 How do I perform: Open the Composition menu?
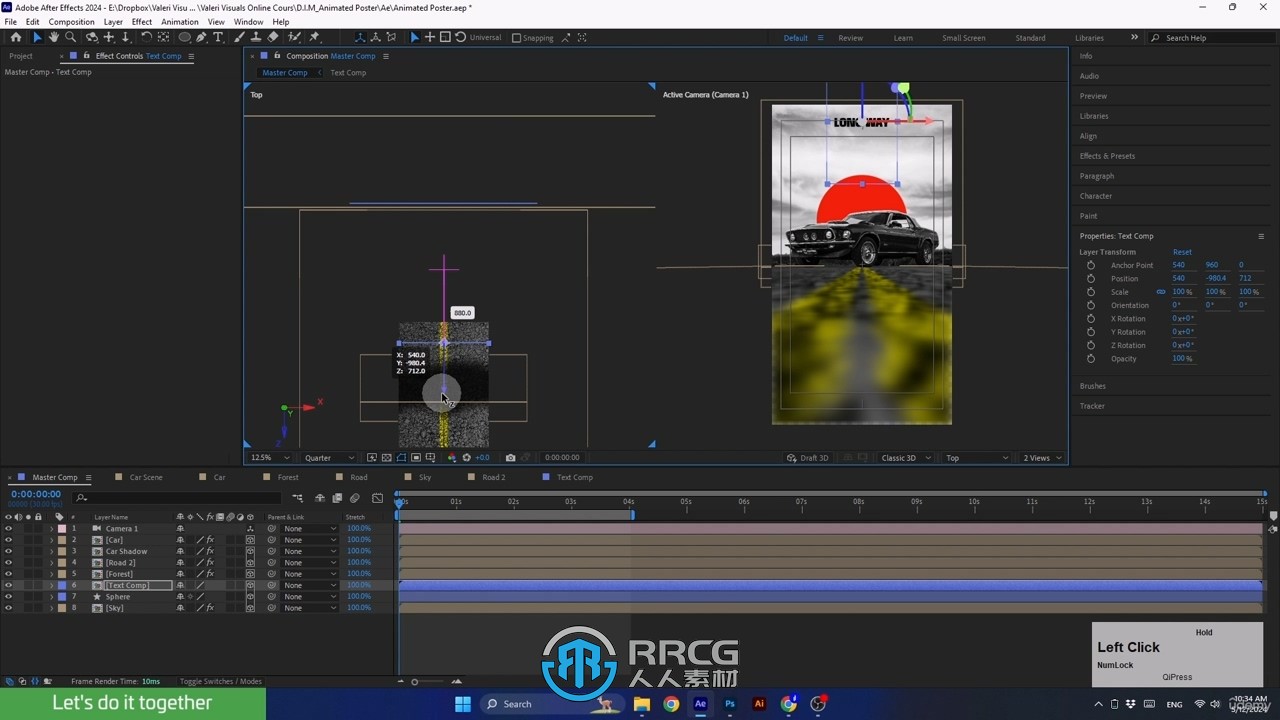click(71, 21)
